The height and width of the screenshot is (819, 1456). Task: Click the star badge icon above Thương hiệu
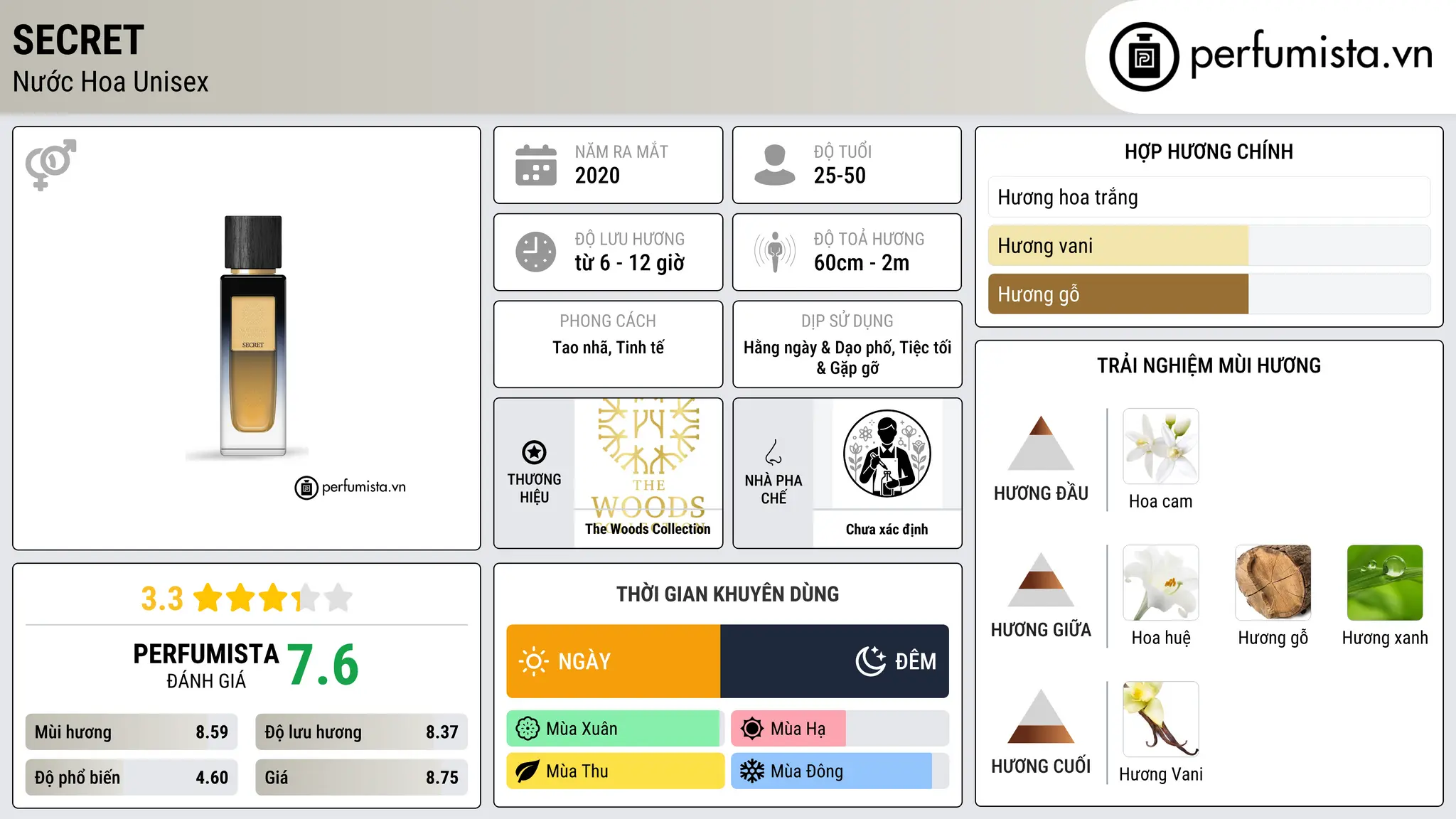coord(534,452)
